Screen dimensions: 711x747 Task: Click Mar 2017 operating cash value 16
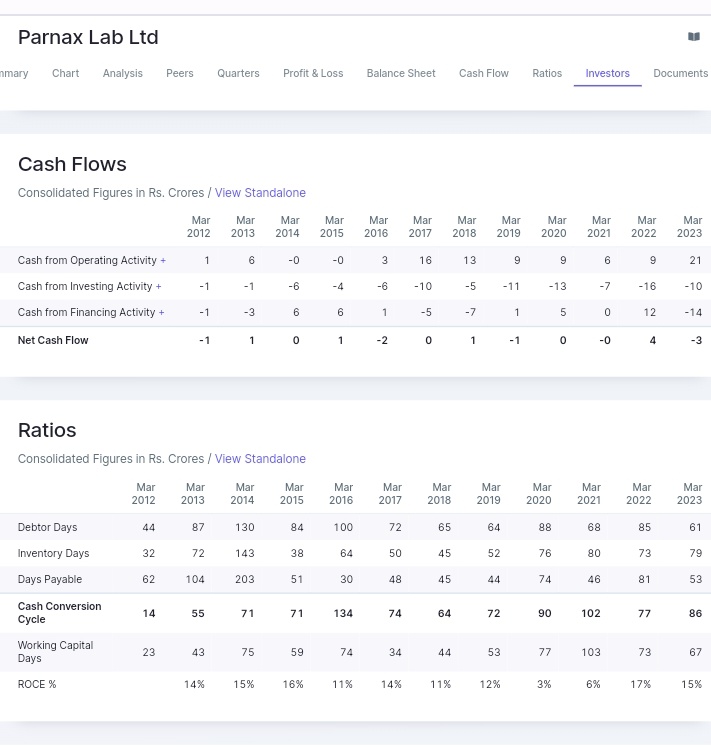pyautogui.click(x=425, y=261)
